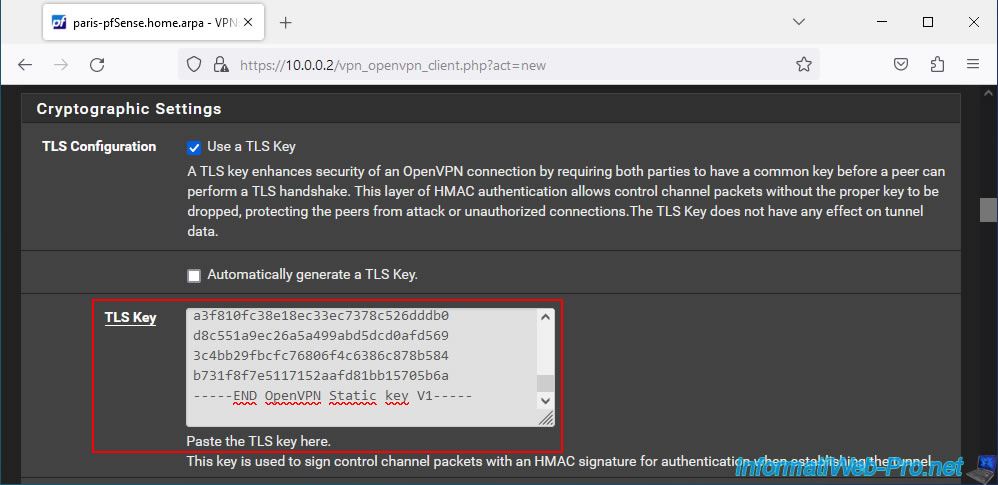Open the Firefox hamburger menu
Image resolution: width=998 pixels, height=485 pixels.
973,64
